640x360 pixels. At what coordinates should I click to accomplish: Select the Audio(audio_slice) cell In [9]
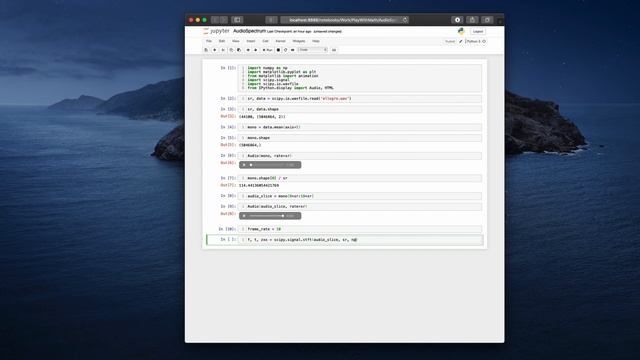click(360, 206)
